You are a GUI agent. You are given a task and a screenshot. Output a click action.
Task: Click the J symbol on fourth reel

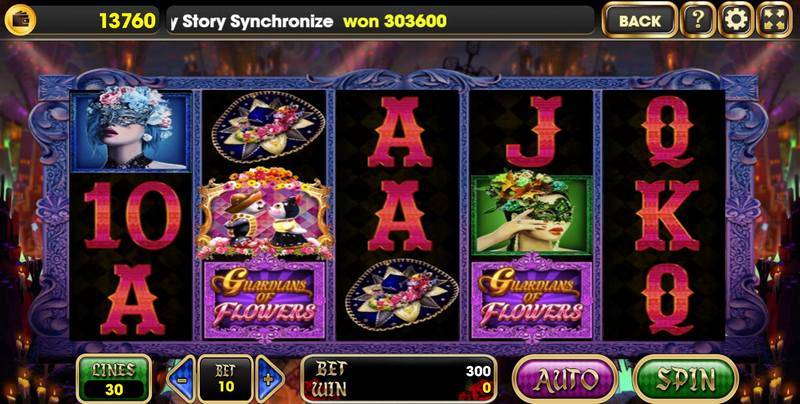pos(534,132)
